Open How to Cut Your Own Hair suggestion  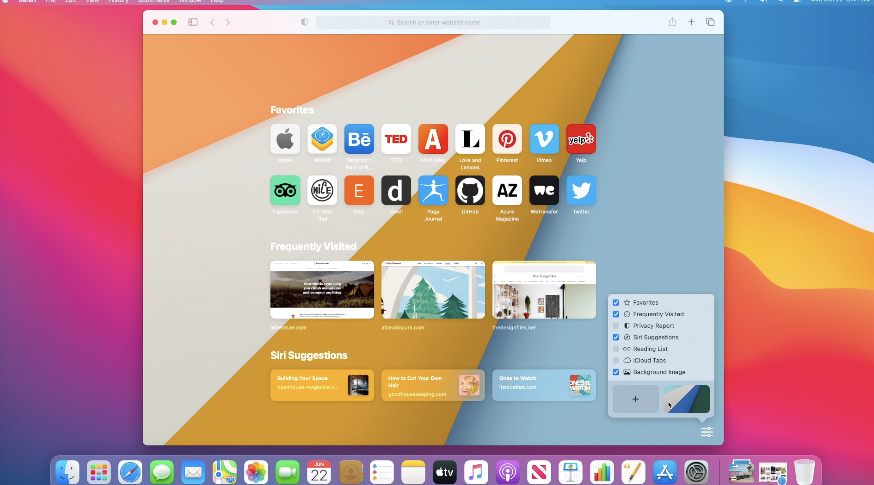(x=433, y=385)
